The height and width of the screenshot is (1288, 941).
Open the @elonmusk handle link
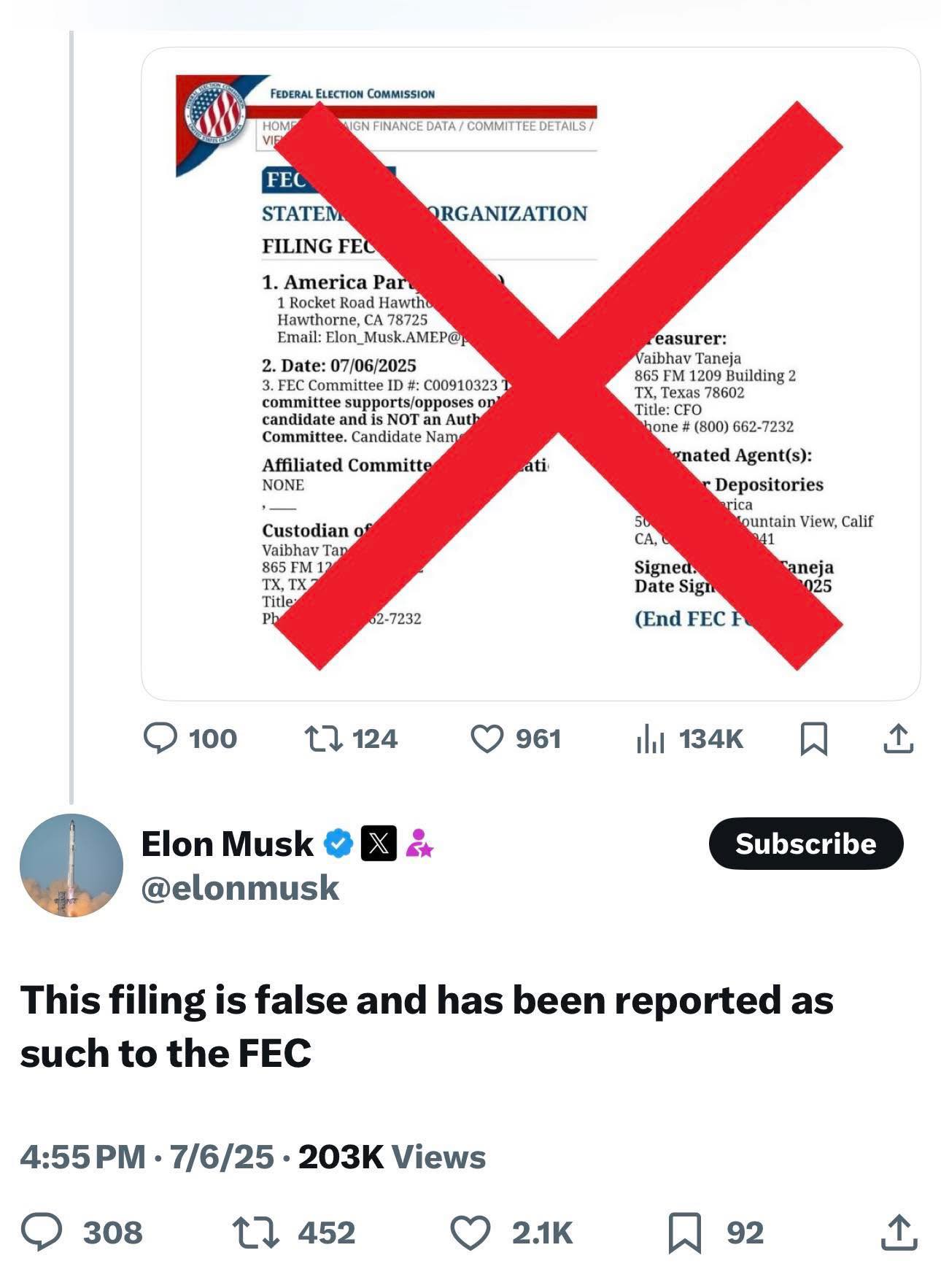(x=240, y=888)
